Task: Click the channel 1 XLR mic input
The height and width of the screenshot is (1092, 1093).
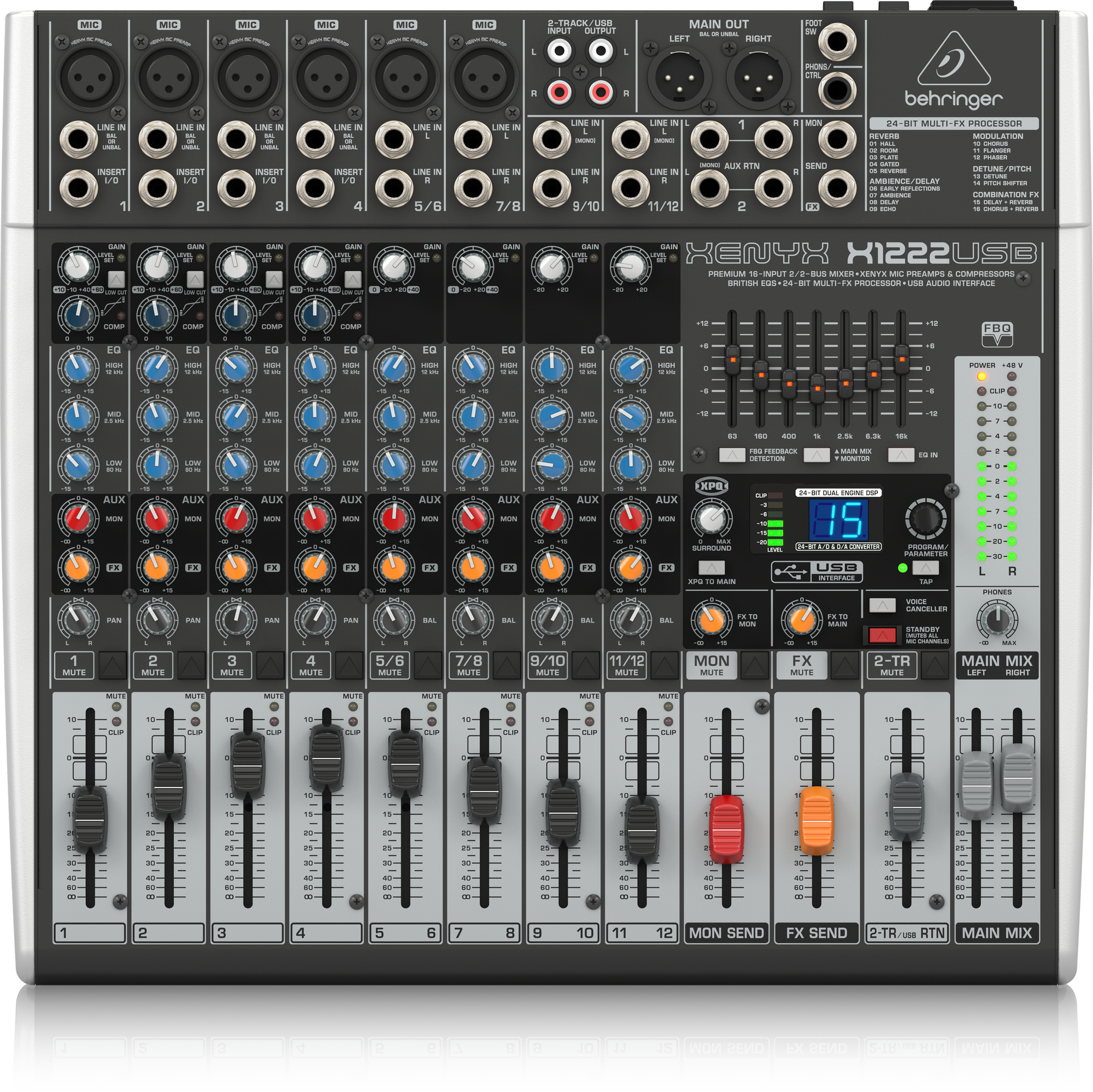Action: pos(91,78)
